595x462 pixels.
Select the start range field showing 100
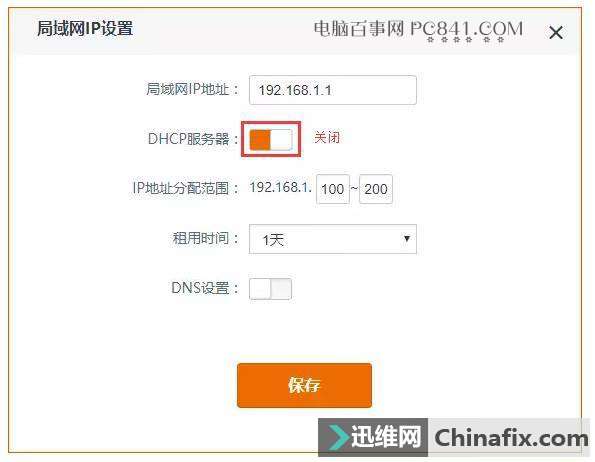tap(332, 189)
